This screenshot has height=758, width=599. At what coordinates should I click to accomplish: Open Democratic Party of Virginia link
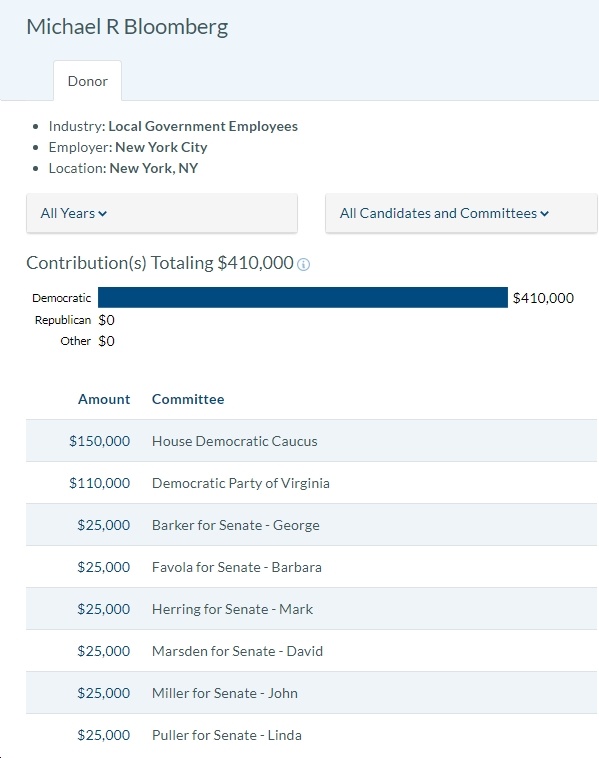point(241,483)
